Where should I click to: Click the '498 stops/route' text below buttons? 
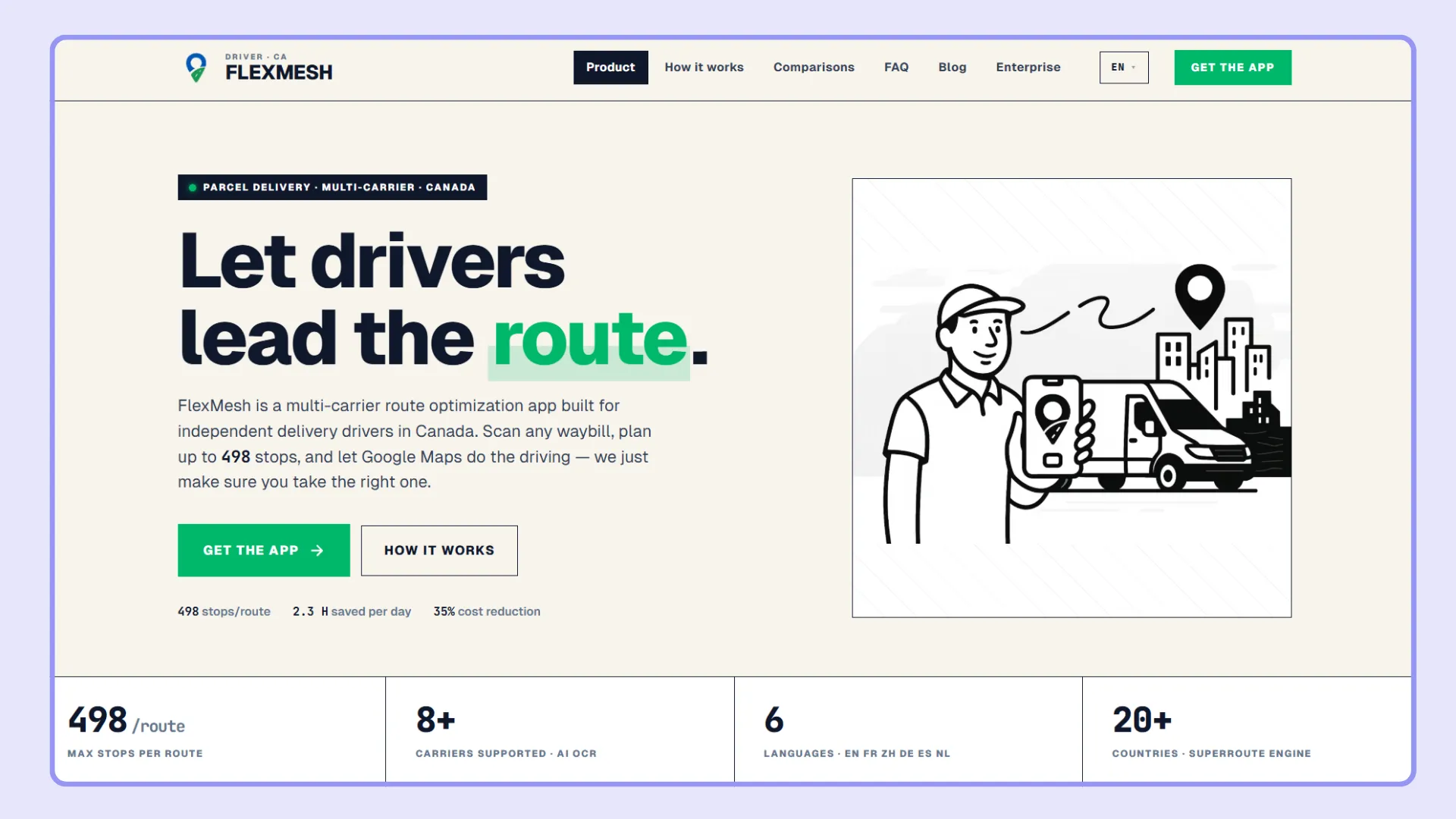[224, 611]
